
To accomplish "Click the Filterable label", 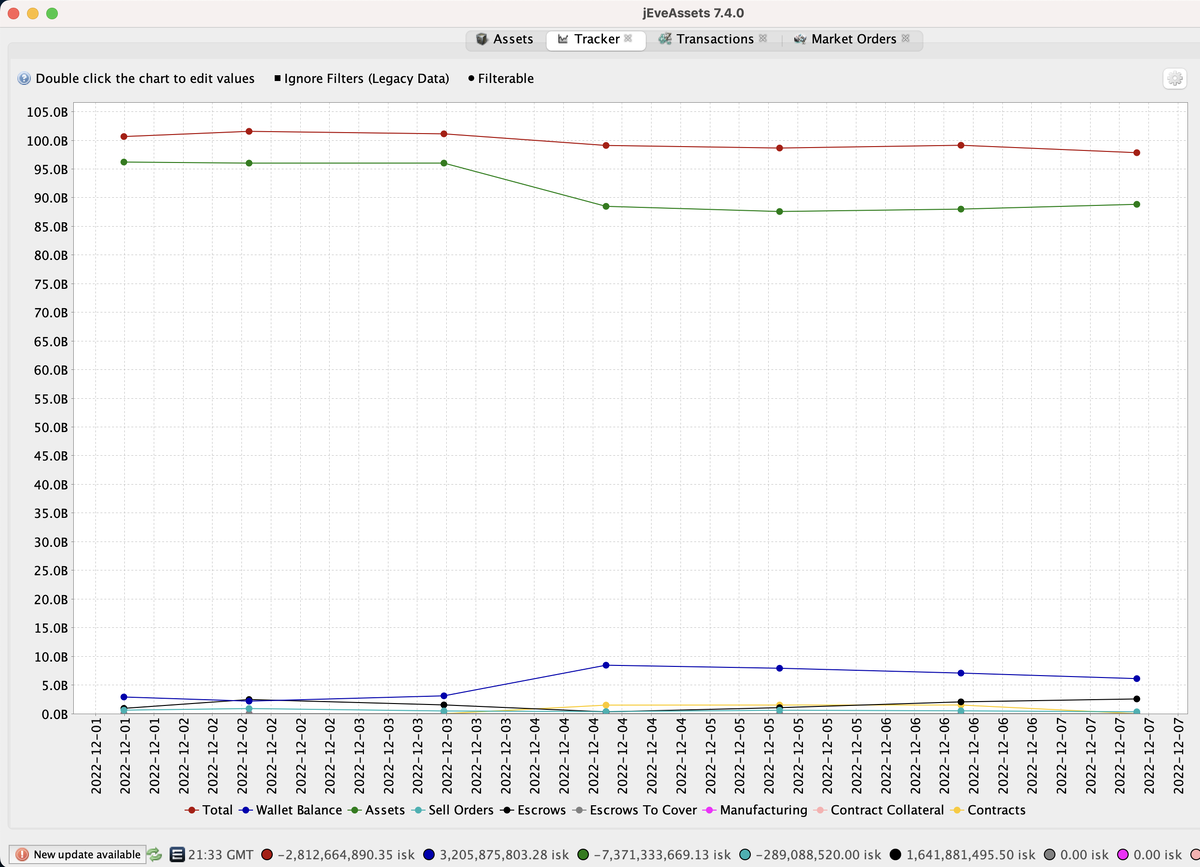I will [x=506, y=79].
